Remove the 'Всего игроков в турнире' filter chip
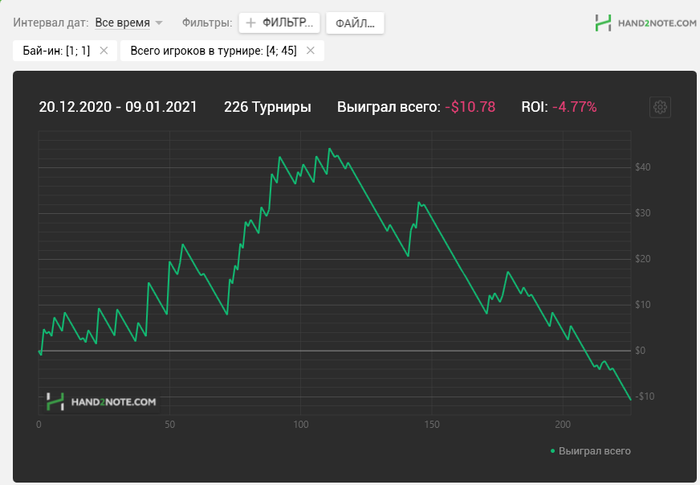The width and height of the screenshot is (700, 485). [x=310, y=51]
